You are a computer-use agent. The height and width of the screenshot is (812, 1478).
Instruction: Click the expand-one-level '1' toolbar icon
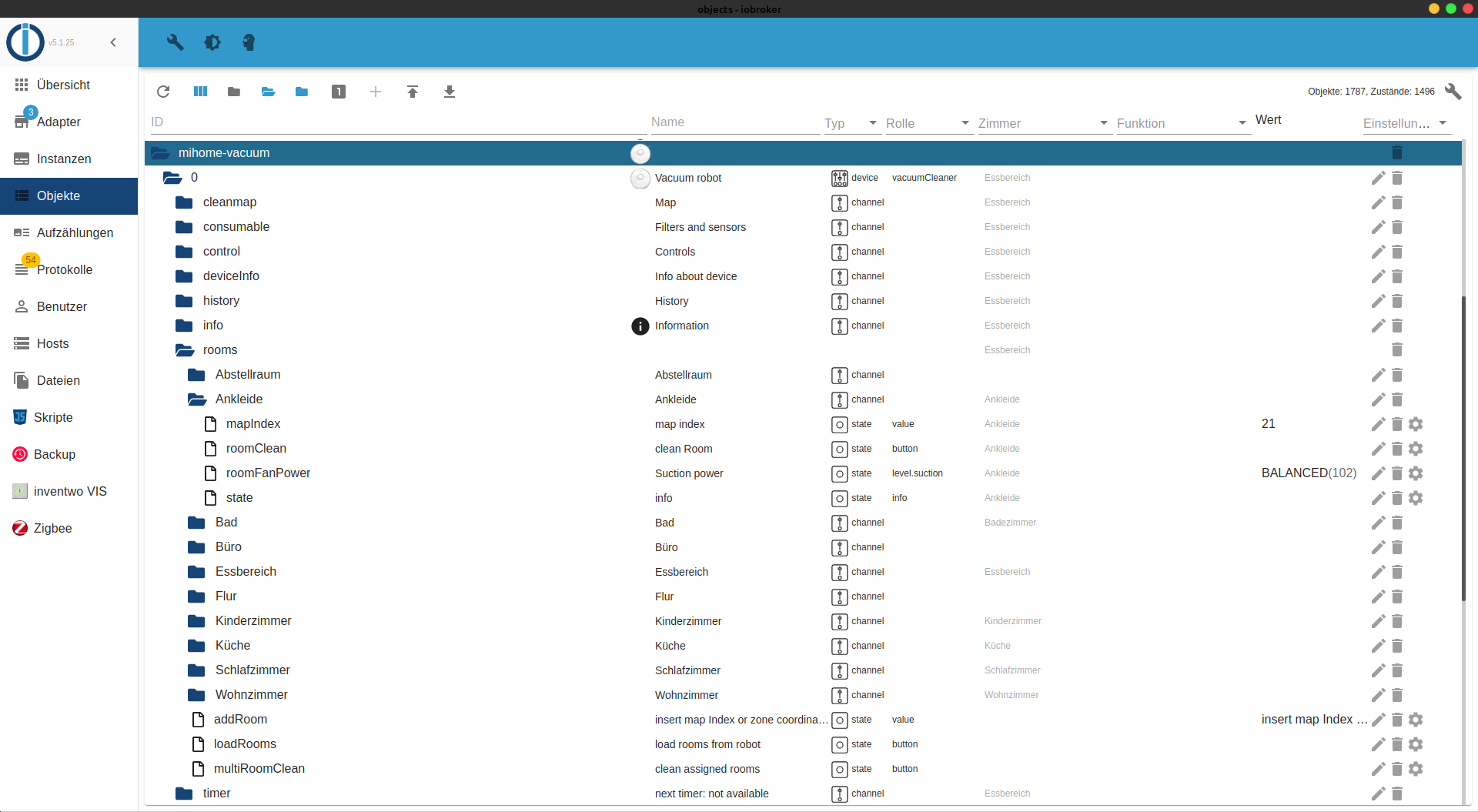(x=339, y=92)
